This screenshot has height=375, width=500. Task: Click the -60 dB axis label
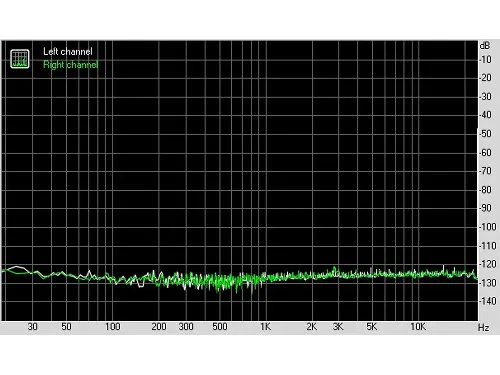click(485, 153)
